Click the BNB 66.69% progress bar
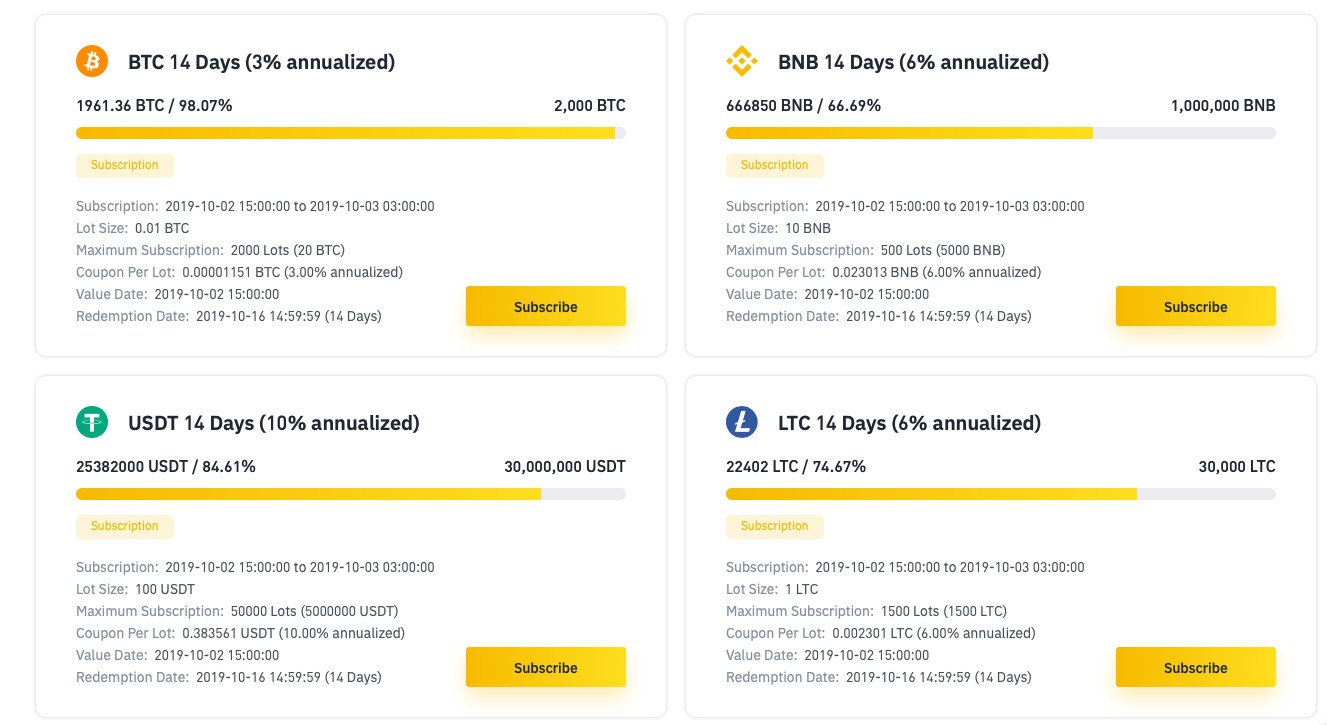This screenshot has height=725, width=1327. pyautogui.click(x=1001, y=133)
